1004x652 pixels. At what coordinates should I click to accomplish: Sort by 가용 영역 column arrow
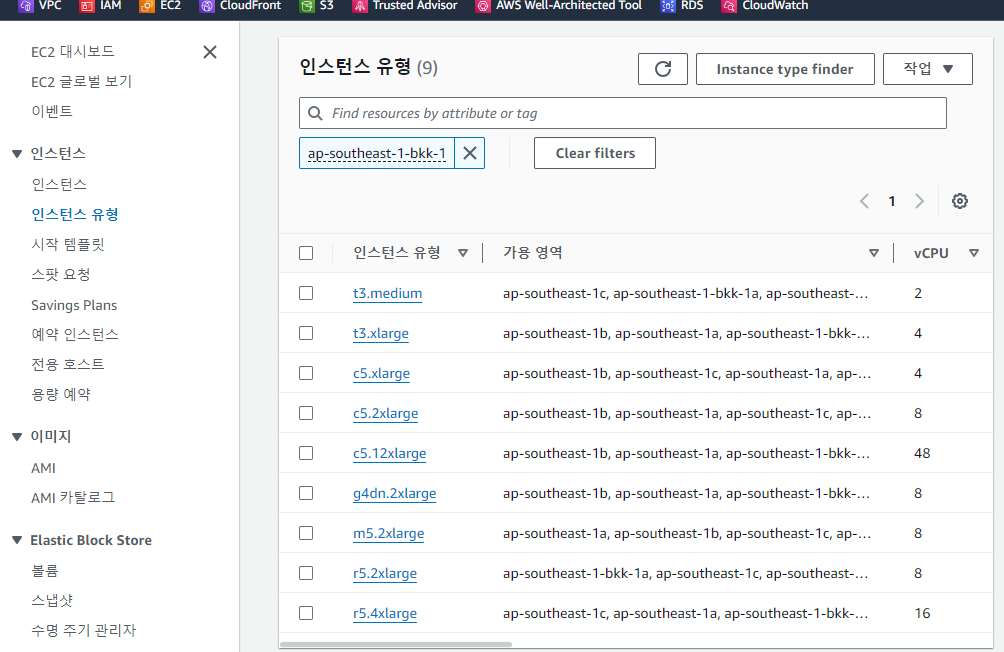coord(873,253)
